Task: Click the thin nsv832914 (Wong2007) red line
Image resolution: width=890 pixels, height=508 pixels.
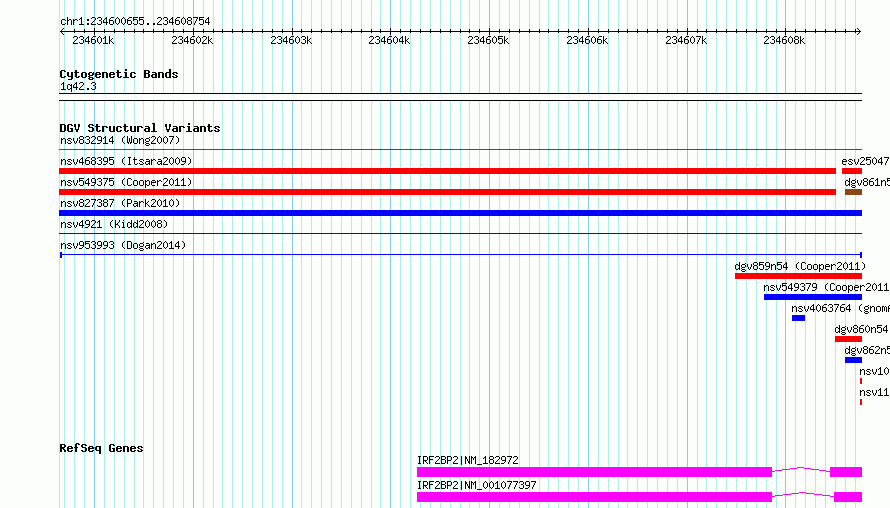Action: tap(460, 149)
